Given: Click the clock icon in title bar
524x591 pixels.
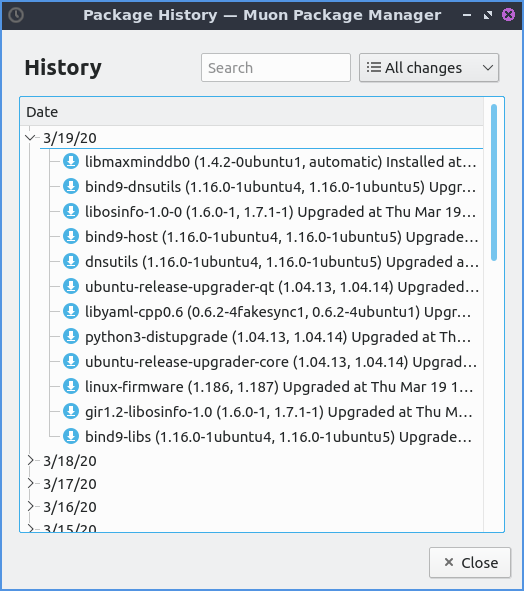Looking at the screenshot, I should [x=16, y=15].
